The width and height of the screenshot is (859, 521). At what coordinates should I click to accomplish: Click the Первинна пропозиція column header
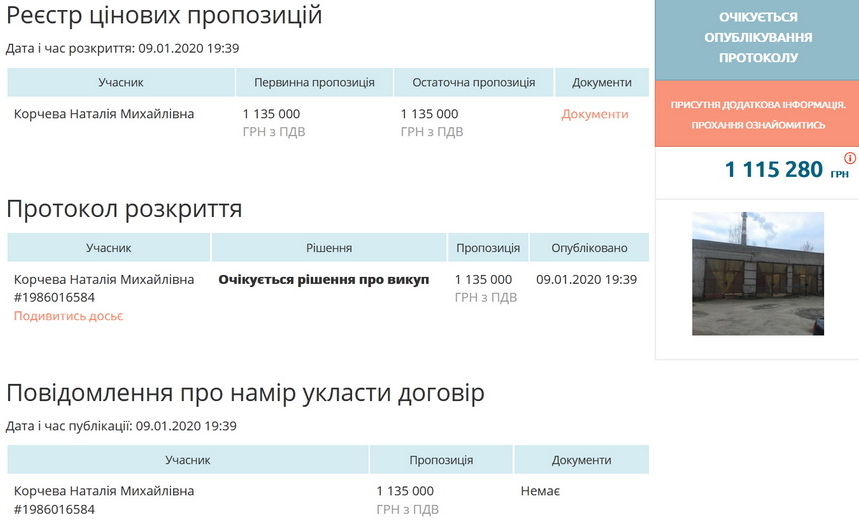[x=314, y=82]
